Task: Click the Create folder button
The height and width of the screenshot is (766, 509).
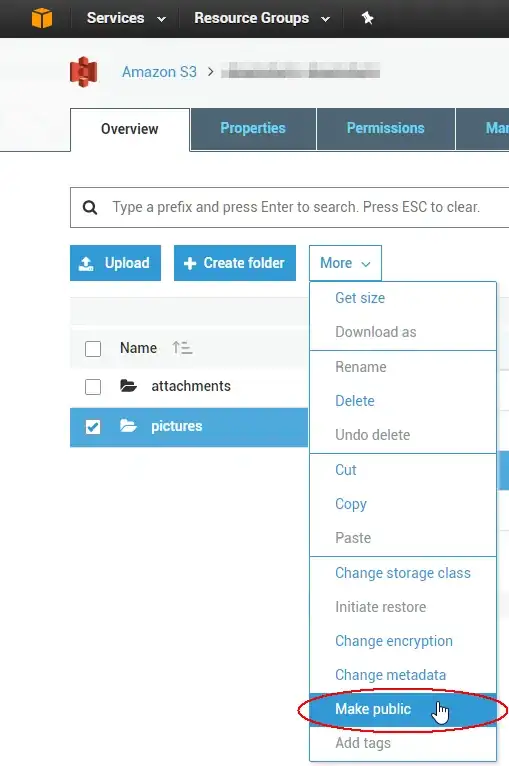Action: click(x=235, y=263)
